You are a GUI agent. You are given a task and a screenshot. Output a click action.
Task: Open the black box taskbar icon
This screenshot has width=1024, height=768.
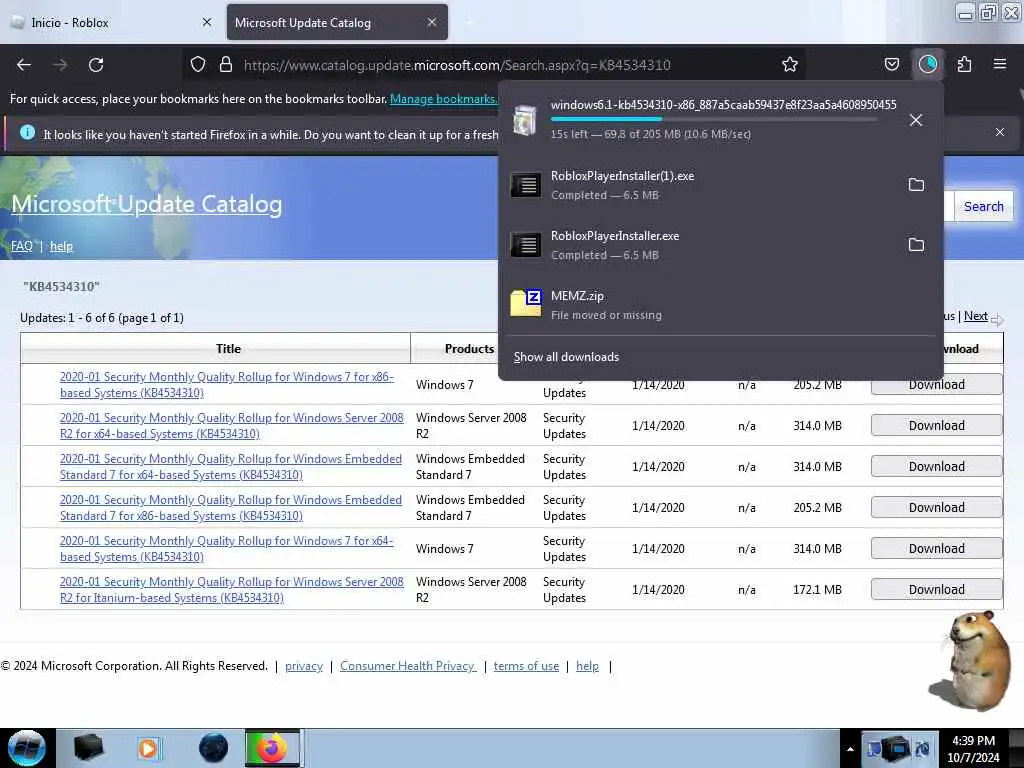pos(88,748)
